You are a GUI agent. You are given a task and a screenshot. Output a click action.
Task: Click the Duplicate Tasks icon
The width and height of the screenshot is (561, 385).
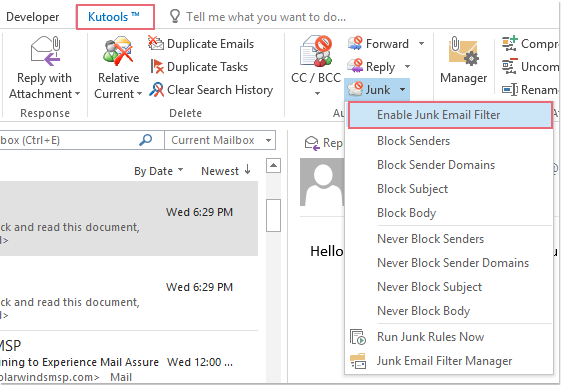click(157, 67)
